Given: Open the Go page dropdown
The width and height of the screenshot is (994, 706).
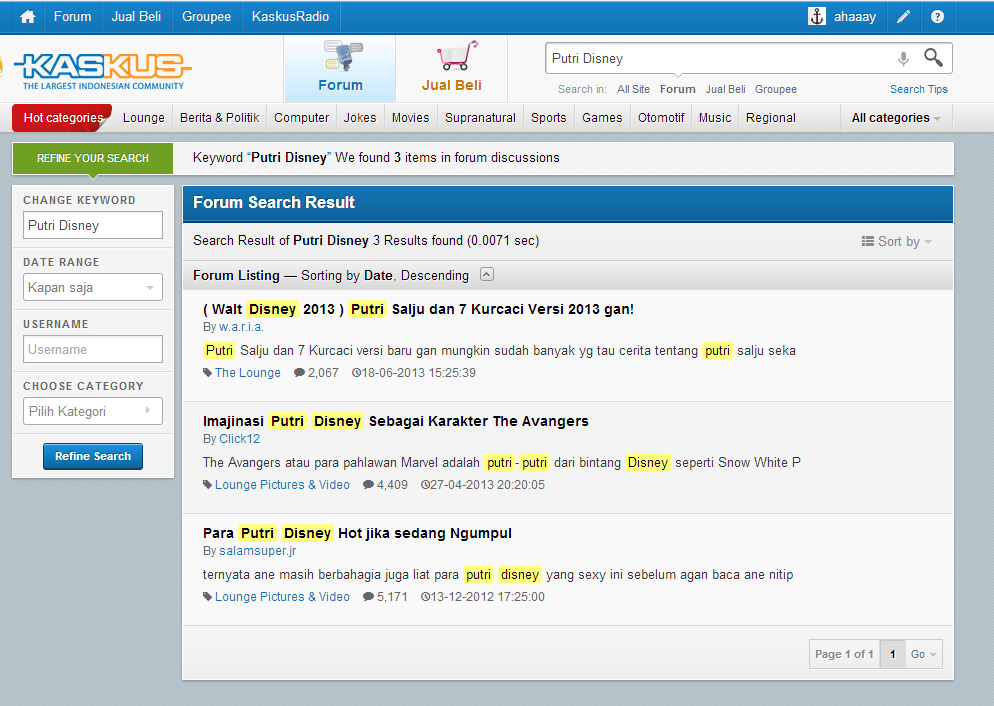Looking at the screenshot, I should click(923, 654).
